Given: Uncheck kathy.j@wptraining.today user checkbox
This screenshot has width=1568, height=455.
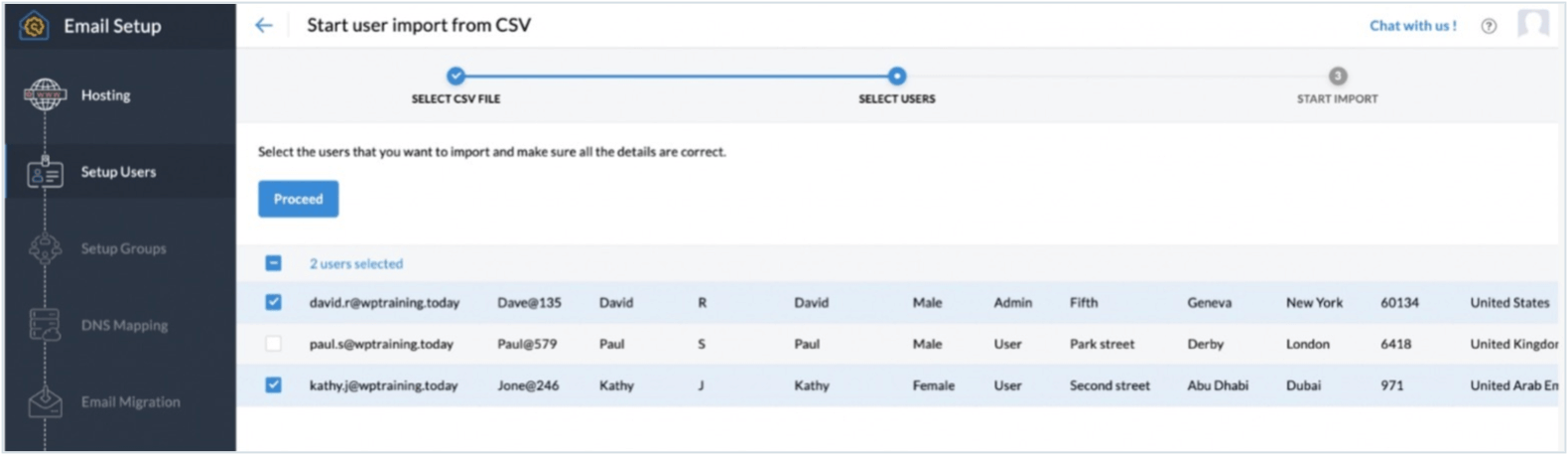Looking at the screenshot, I should (273, 384).
